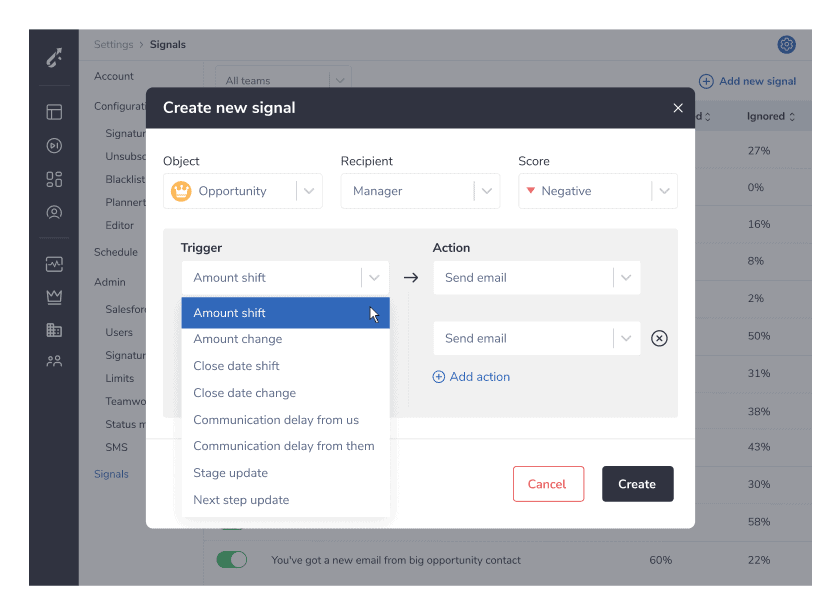Open the layout panel icon in the sidebar
Viewport: 840px width, 616px height.
tap(54, 112)
